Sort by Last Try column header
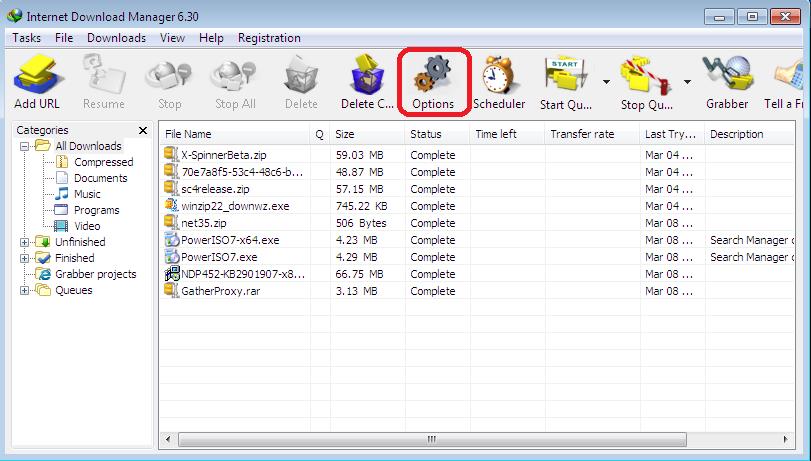 [672, 134]
